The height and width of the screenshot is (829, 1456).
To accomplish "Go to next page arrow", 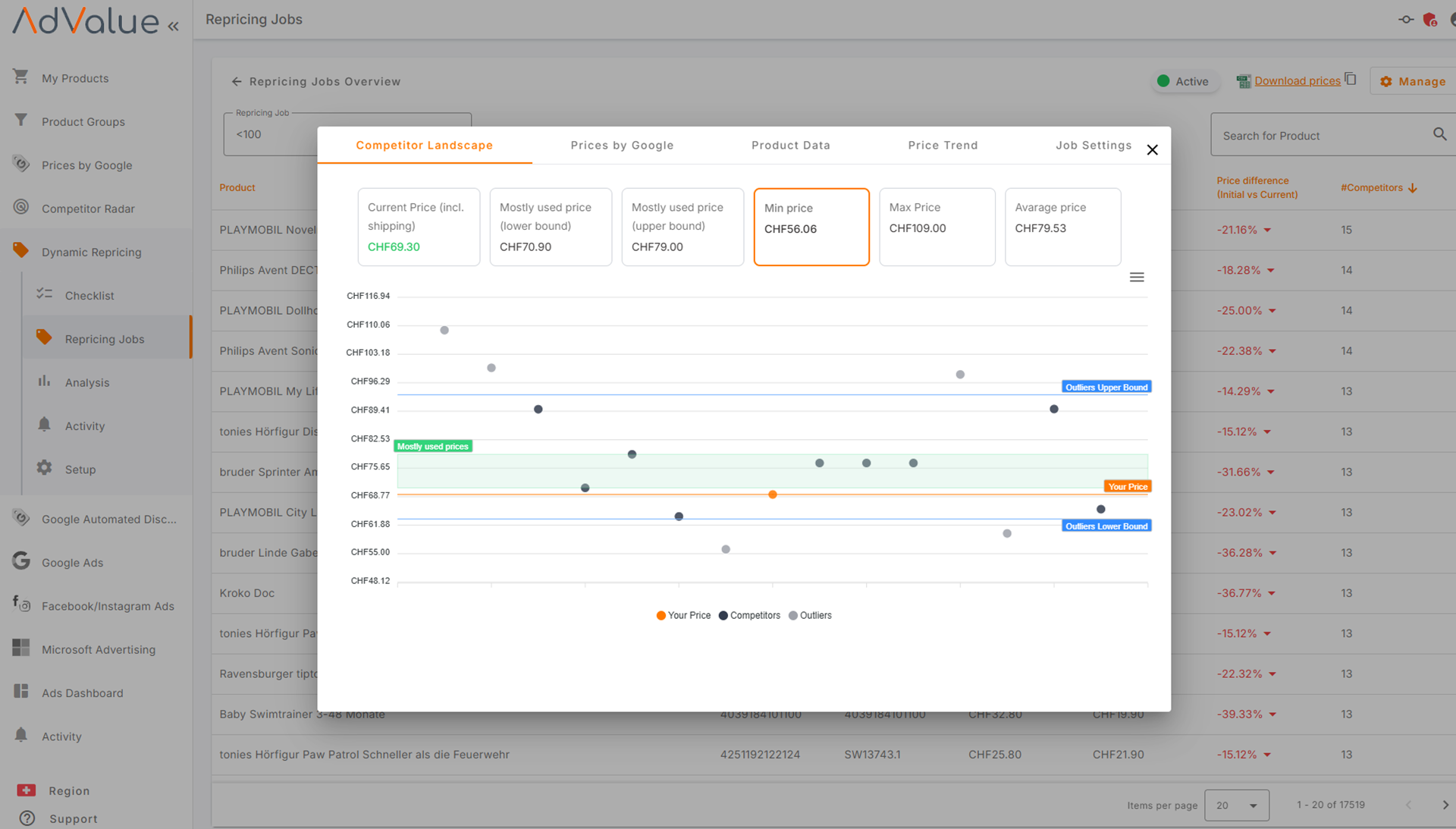I will (1445, 805).
